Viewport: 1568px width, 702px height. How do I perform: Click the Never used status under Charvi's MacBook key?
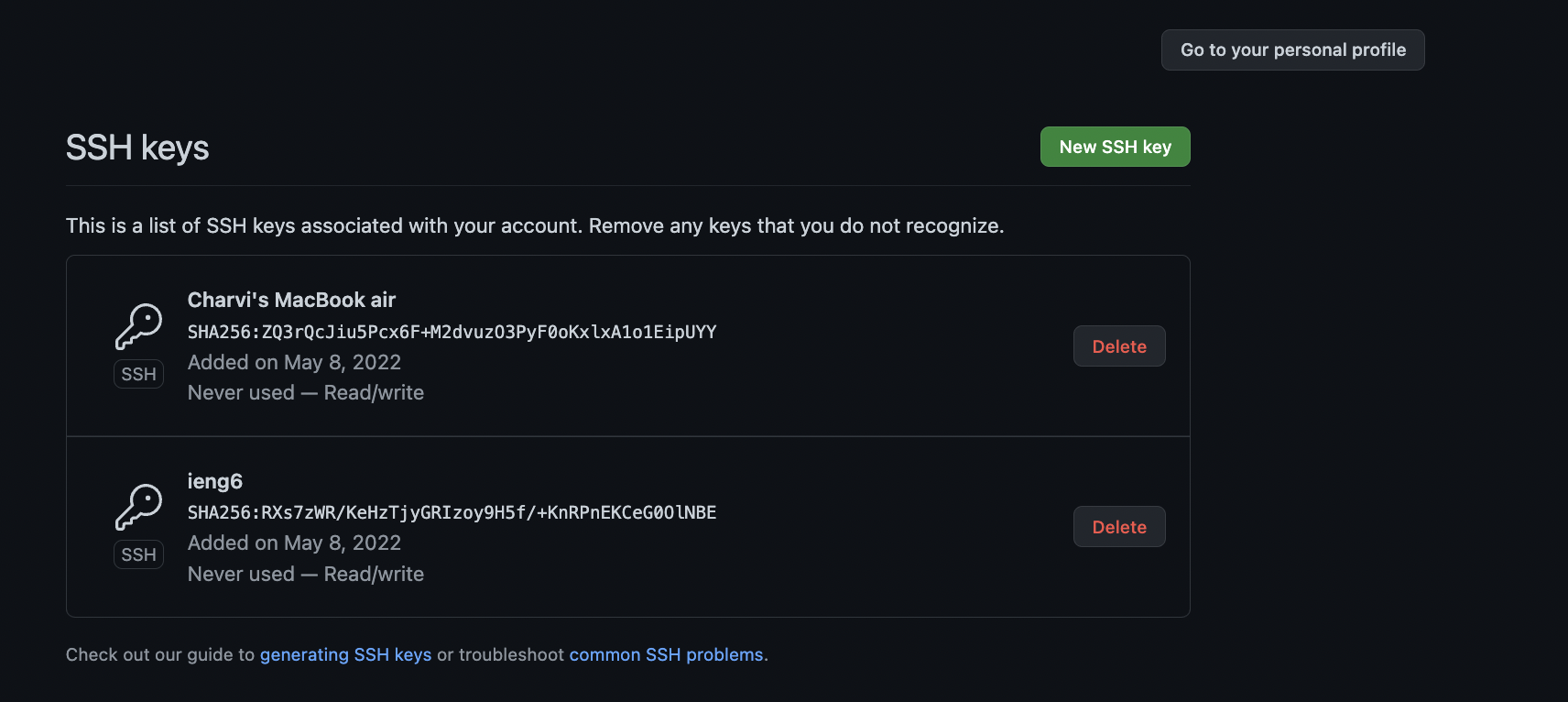click(x=241, y=392)
